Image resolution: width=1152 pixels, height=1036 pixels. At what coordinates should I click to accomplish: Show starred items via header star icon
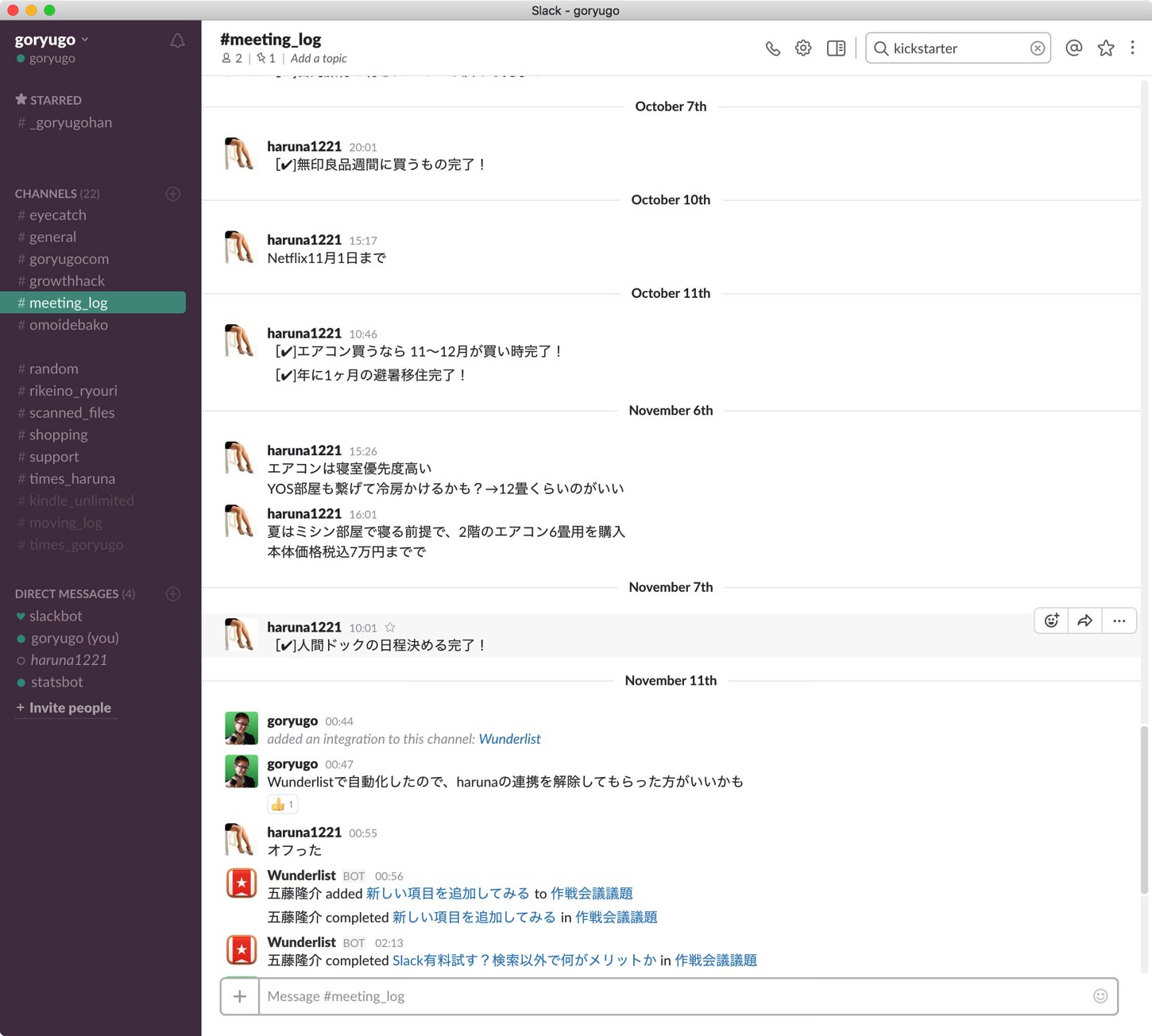pos(1105,48)
